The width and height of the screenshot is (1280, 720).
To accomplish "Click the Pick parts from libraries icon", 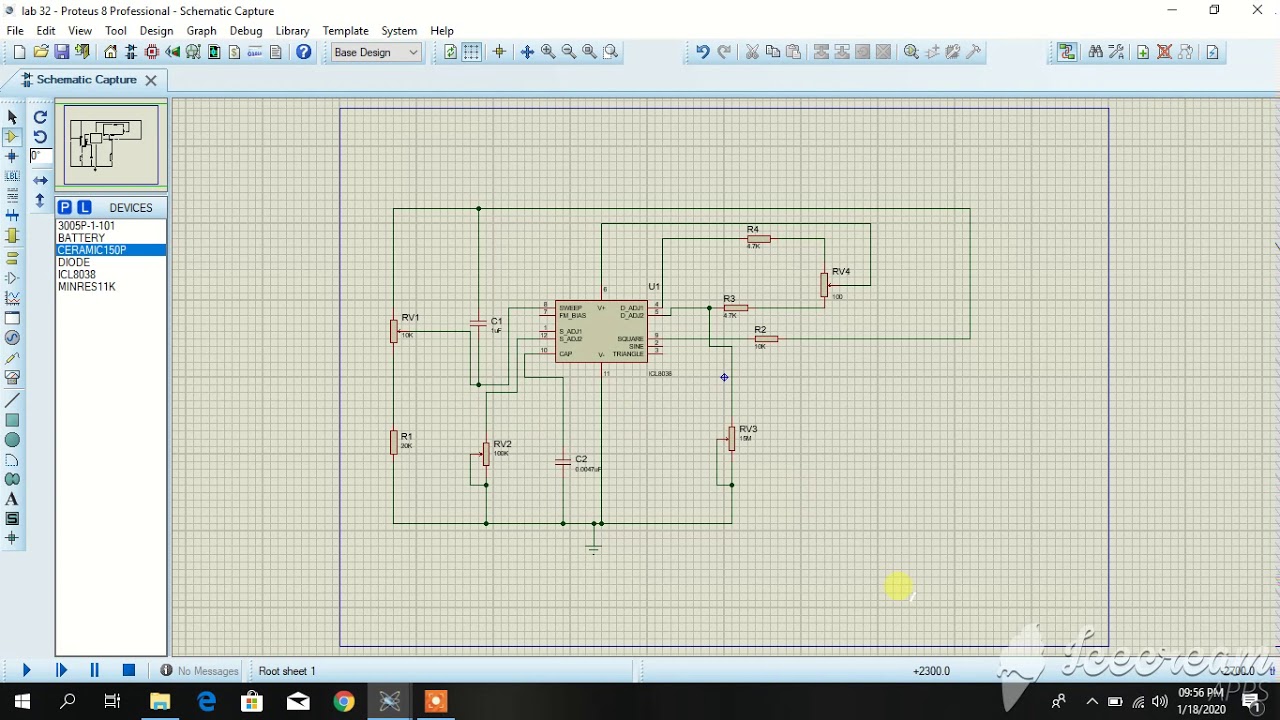I will 911,52.
